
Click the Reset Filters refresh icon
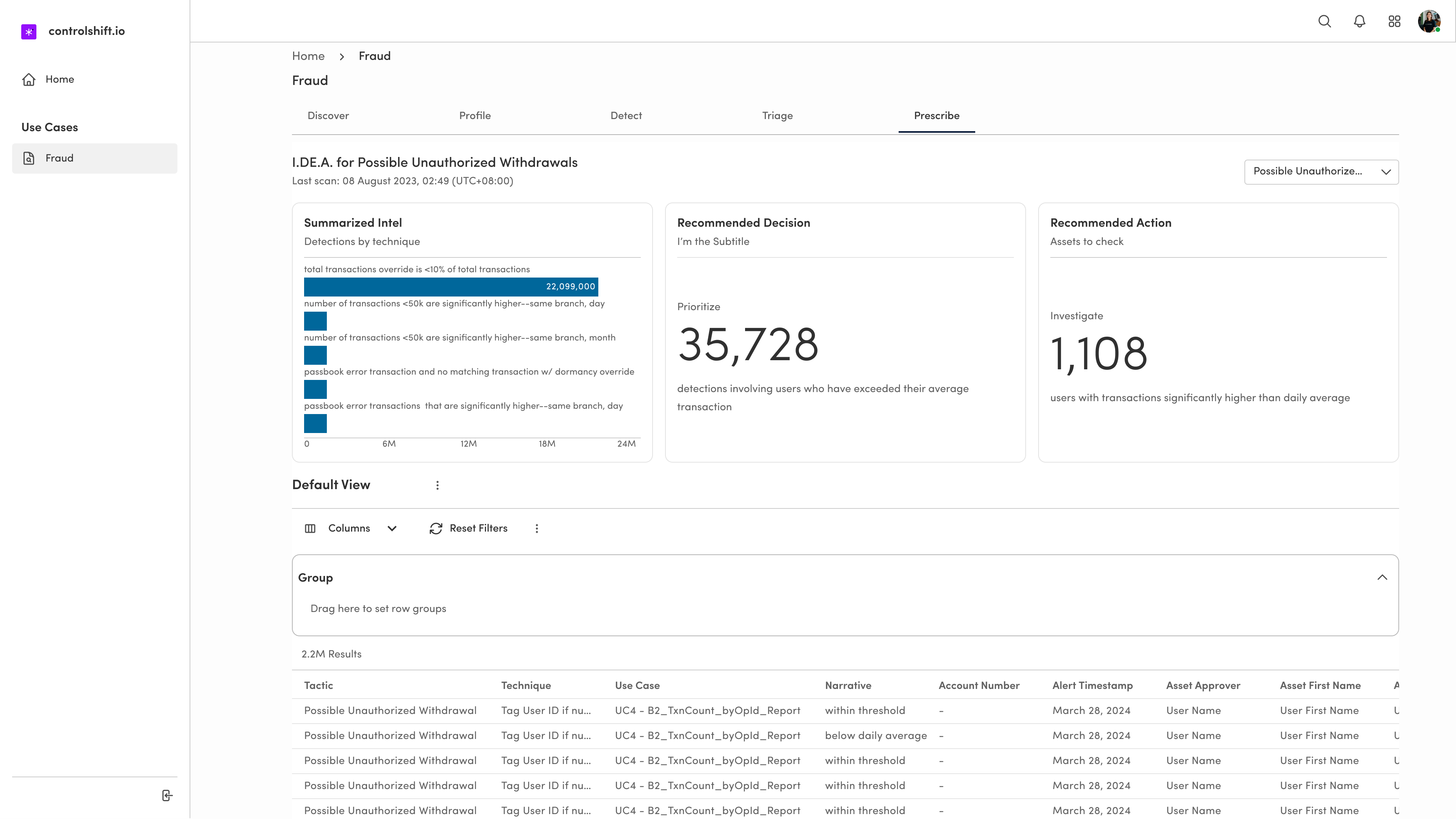[x=436, y=529]
